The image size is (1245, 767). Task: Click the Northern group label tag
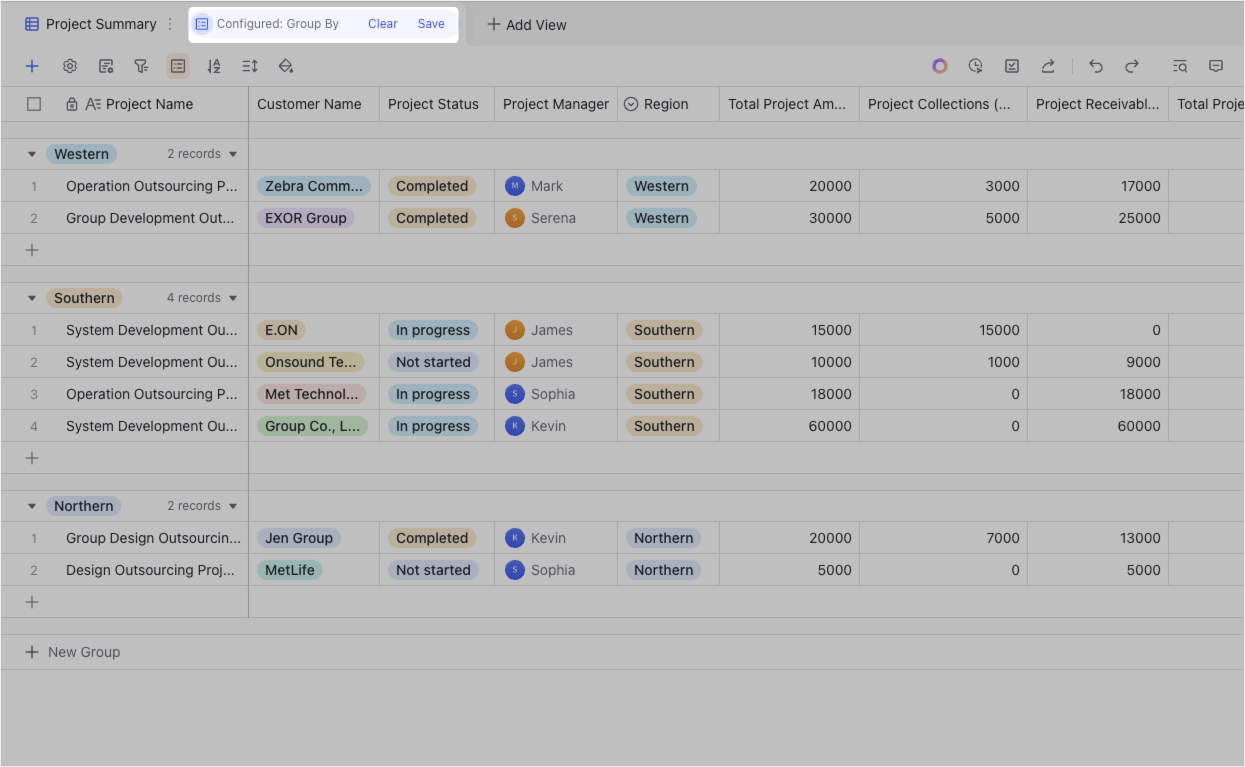point(83,506)
